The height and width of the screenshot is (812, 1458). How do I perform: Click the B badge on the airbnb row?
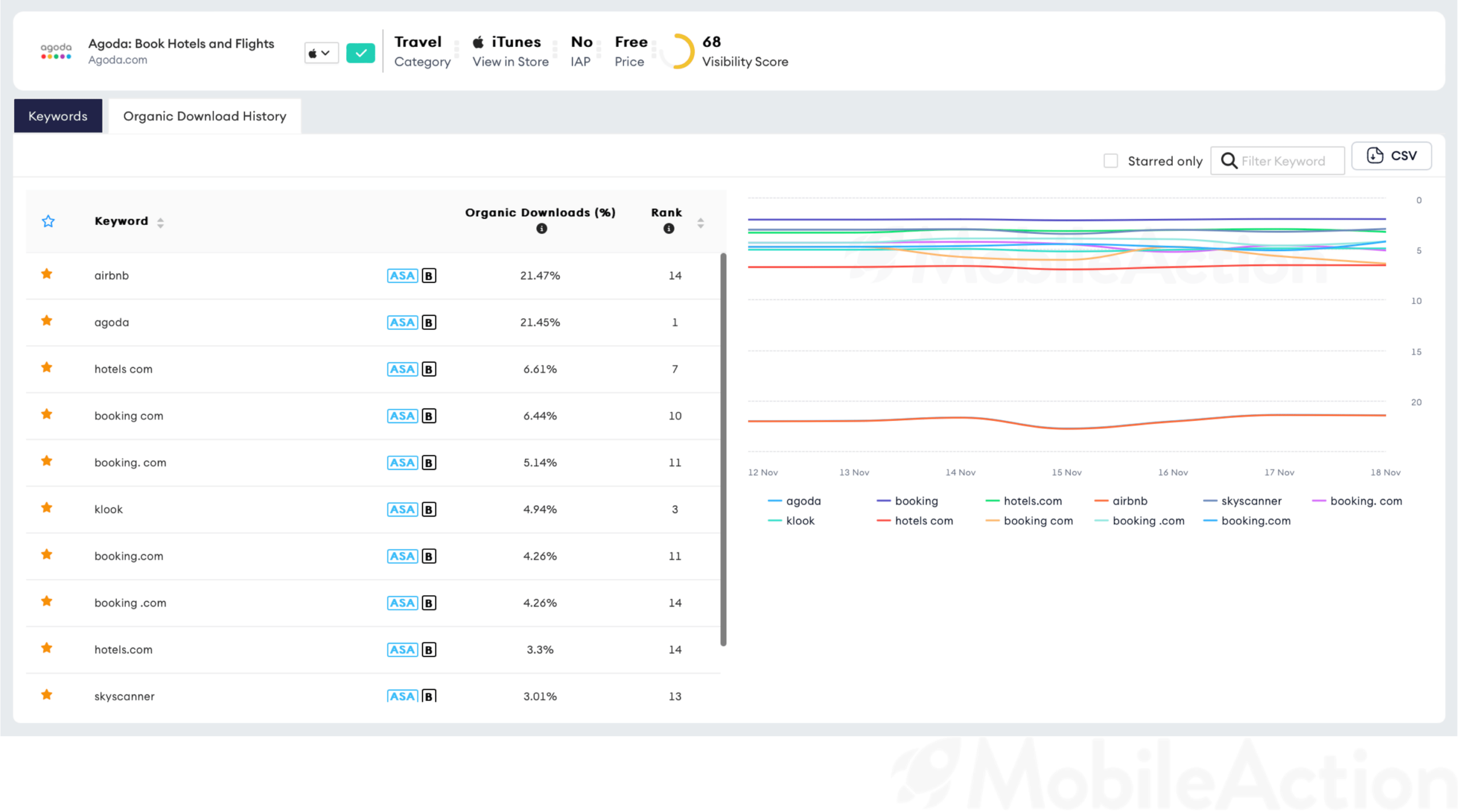coord(429,276)
